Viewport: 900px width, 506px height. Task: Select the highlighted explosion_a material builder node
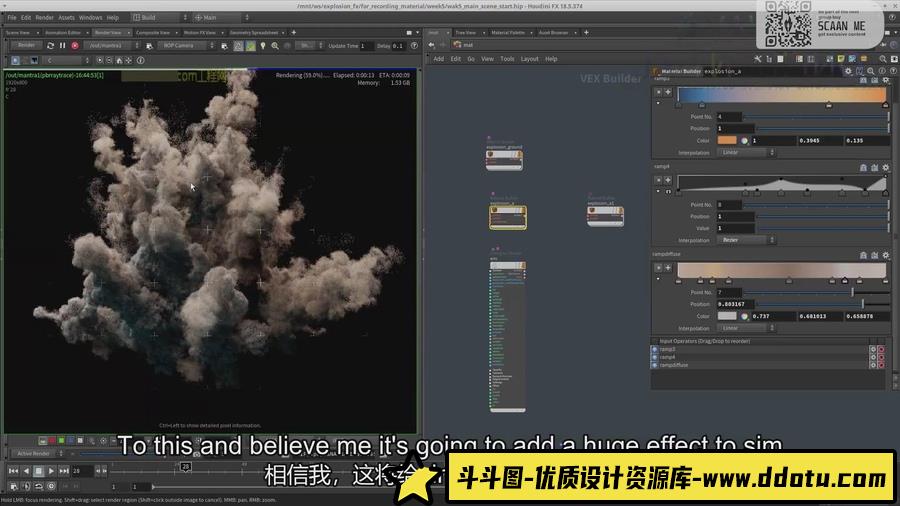click(x=507, y=217)
